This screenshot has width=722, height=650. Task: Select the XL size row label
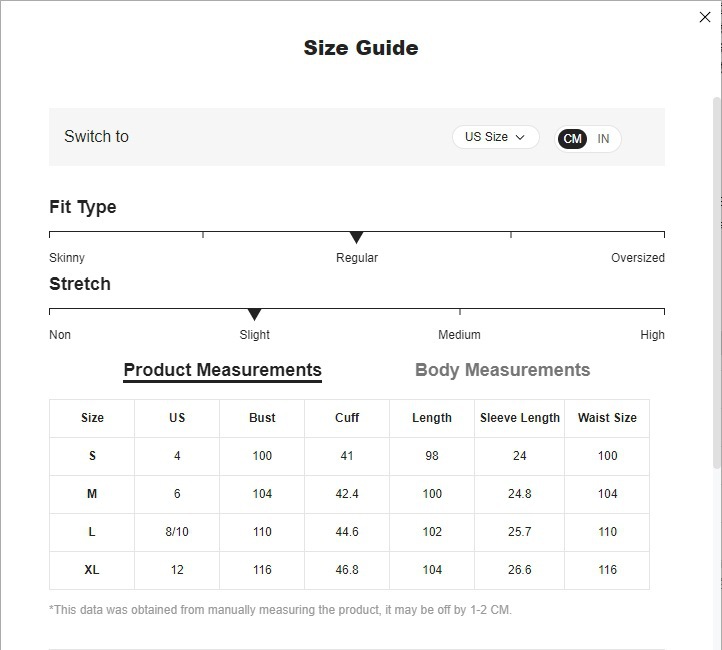[x=92, y=570]
